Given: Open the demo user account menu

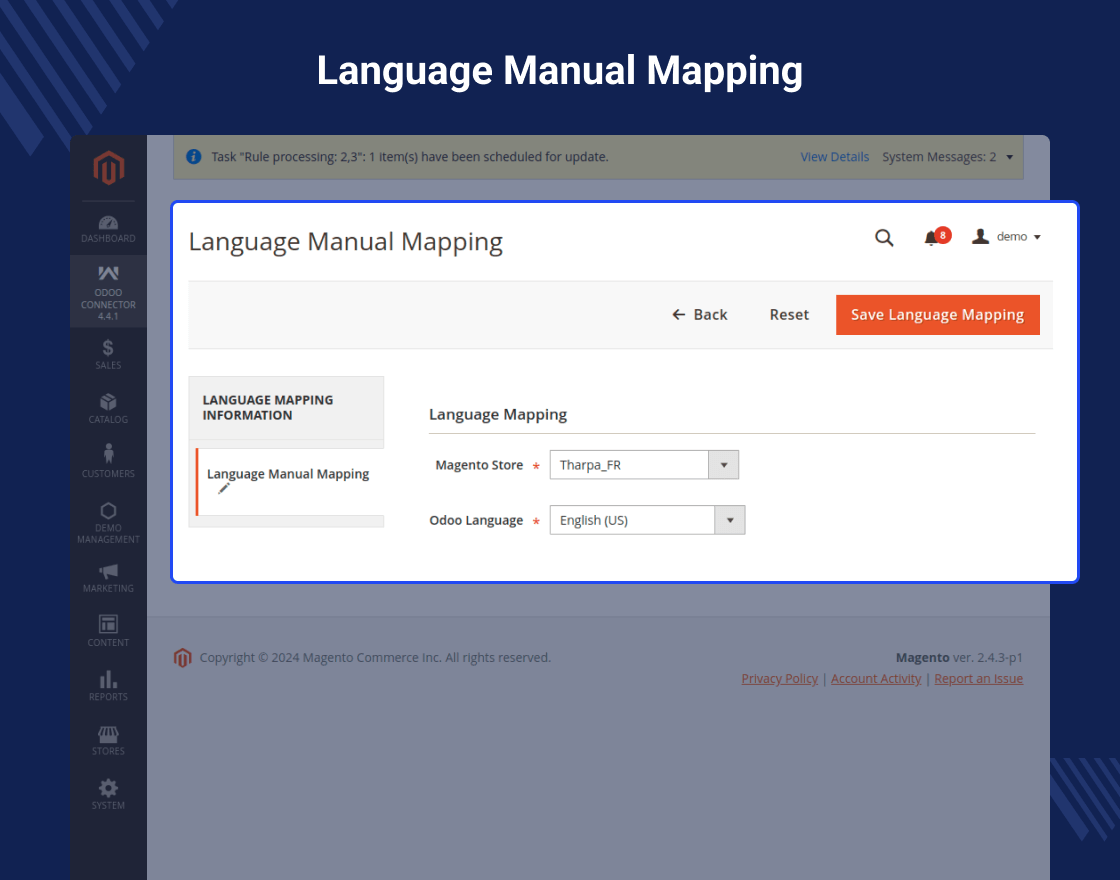Looking at the screenshot, I should (x=1006, y=236).
